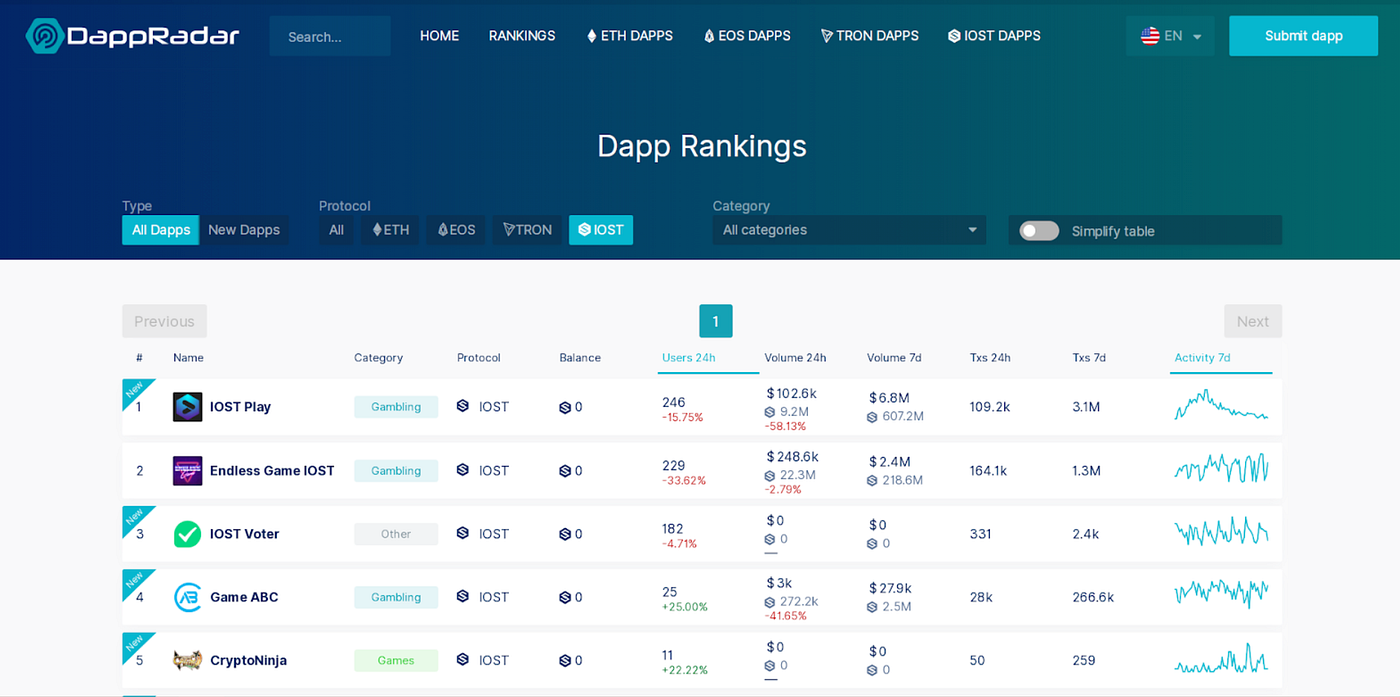Click the CryptoNinja app icon
This screenshot has width=1400, height=697.
pos(187,660)
